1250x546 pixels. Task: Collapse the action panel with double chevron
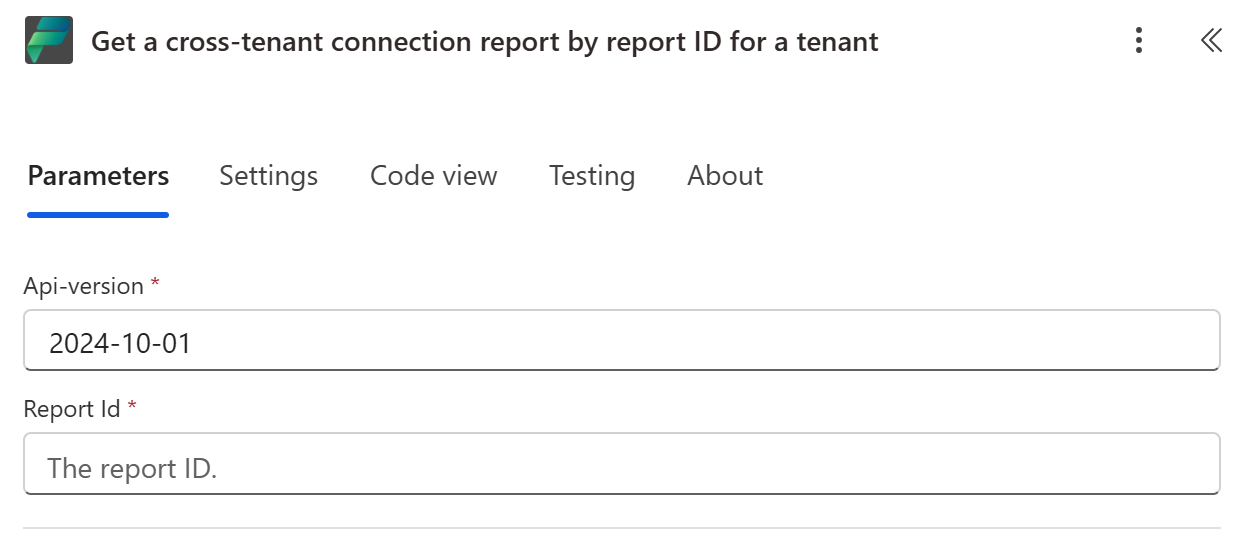1211,41
